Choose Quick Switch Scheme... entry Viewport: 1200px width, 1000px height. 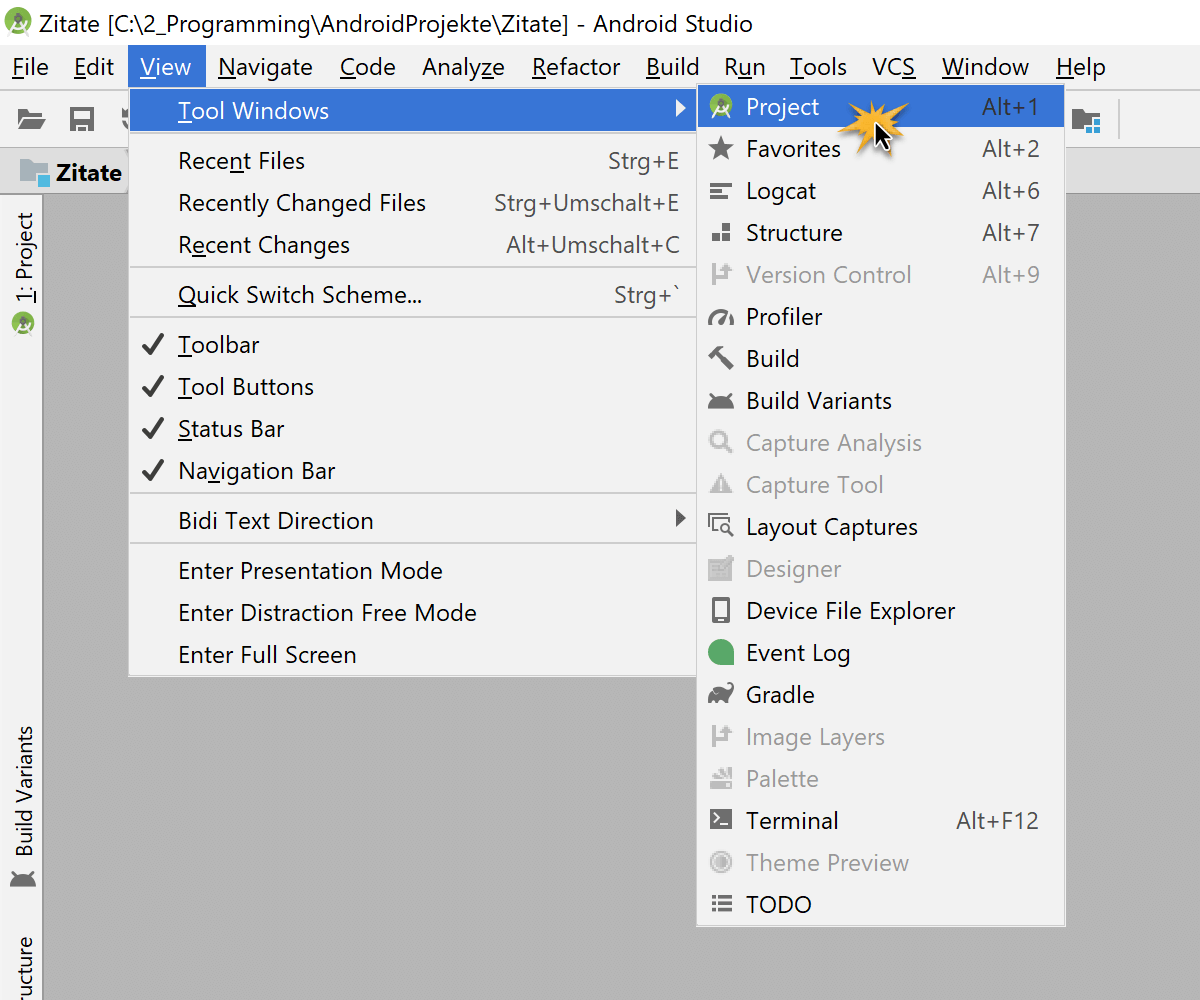pyautogui.click(x=412, y=295)
